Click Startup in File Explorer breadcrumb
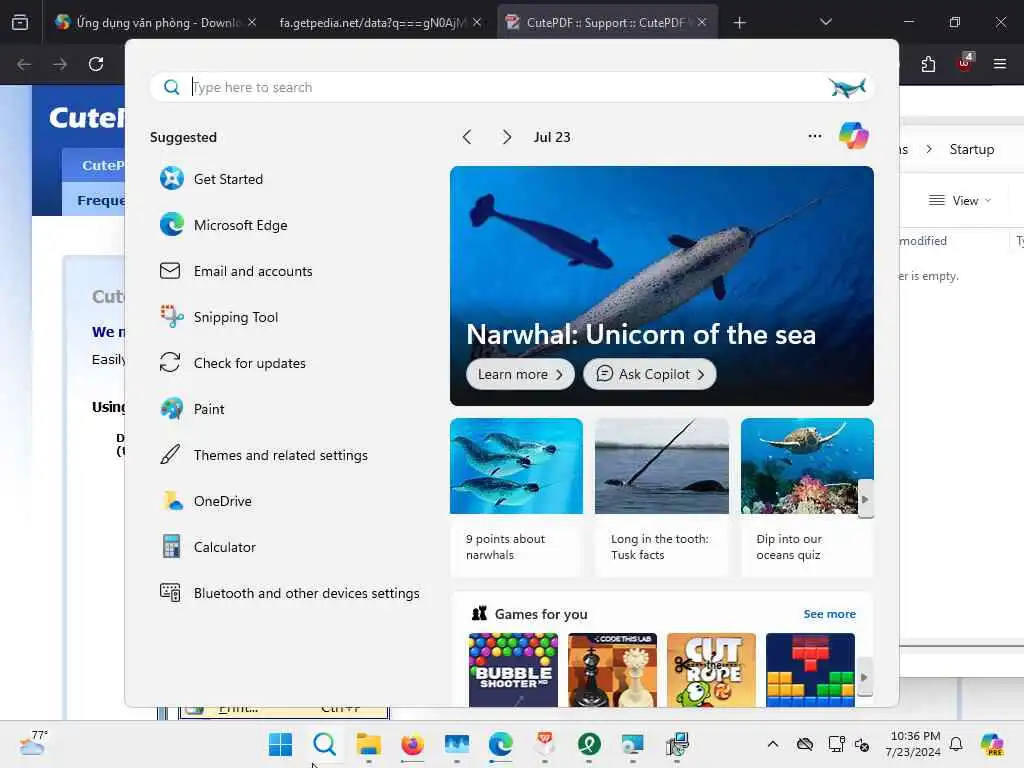This screenshot has height=768, width=1024. pyautogui.click(x=972, y=150)
